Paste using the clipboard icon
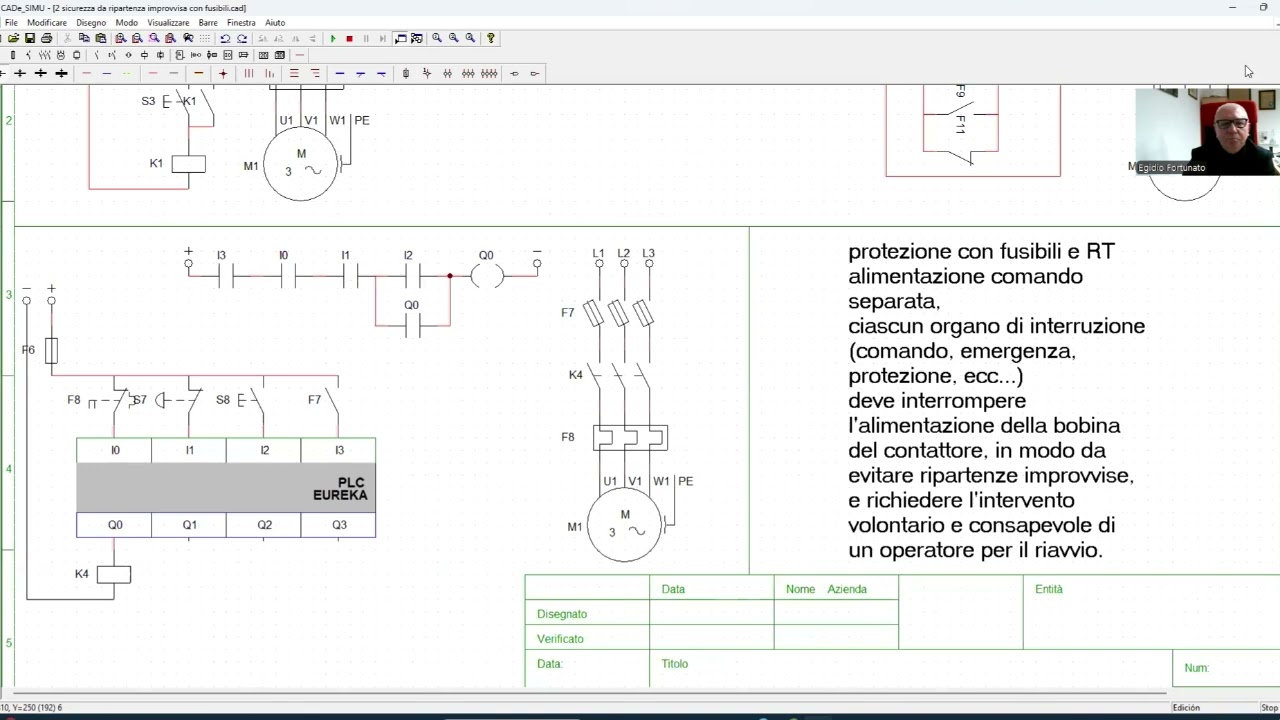 (101, 38)
